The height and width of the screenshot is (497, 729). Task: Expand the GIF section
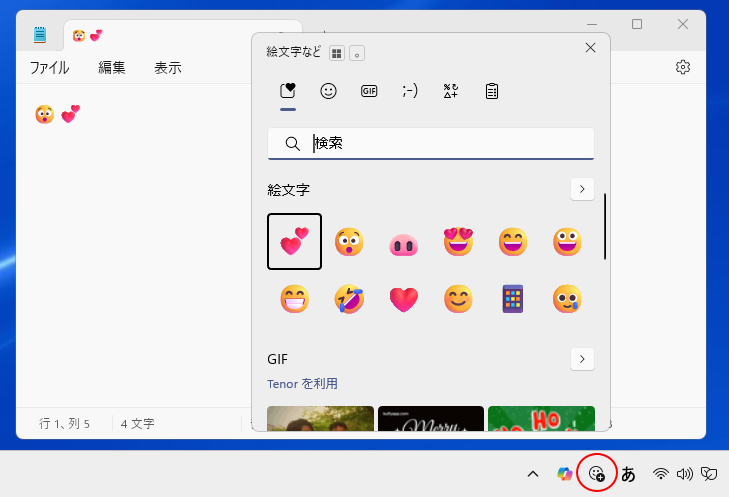click(582, 359)
